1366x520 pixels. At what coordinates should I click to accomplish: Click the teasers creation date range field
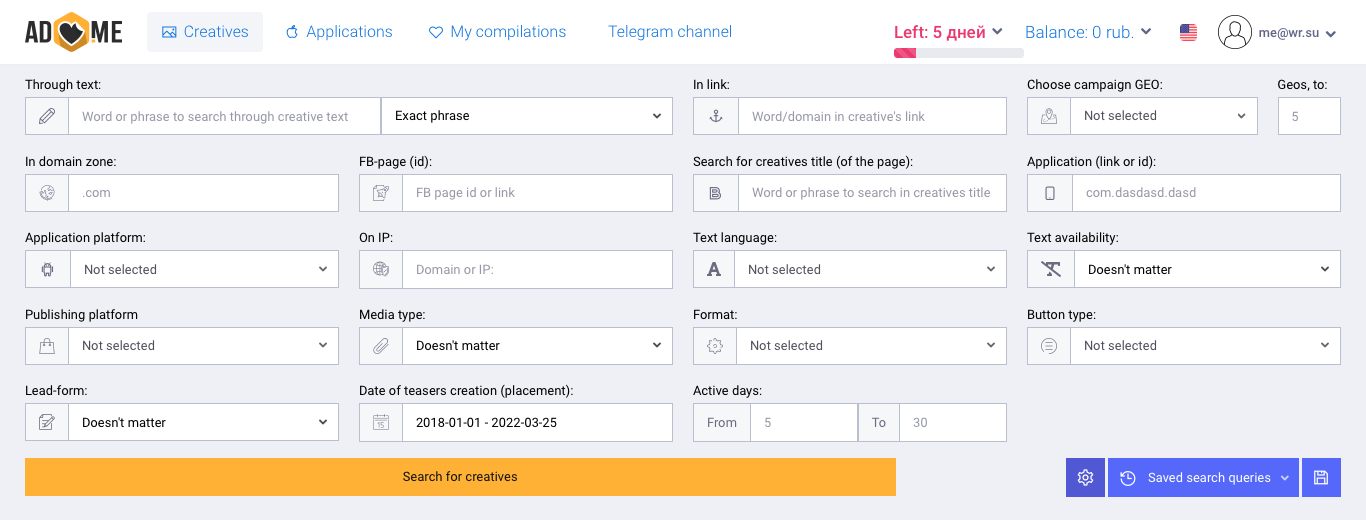click(537, 422)
